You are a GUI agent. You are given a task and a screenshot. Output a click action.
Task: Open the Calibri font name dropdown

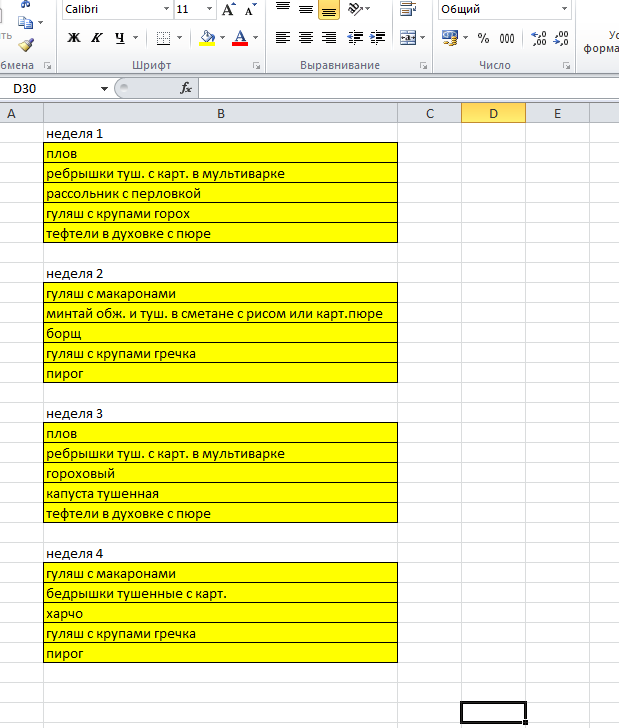coord(166,9)
